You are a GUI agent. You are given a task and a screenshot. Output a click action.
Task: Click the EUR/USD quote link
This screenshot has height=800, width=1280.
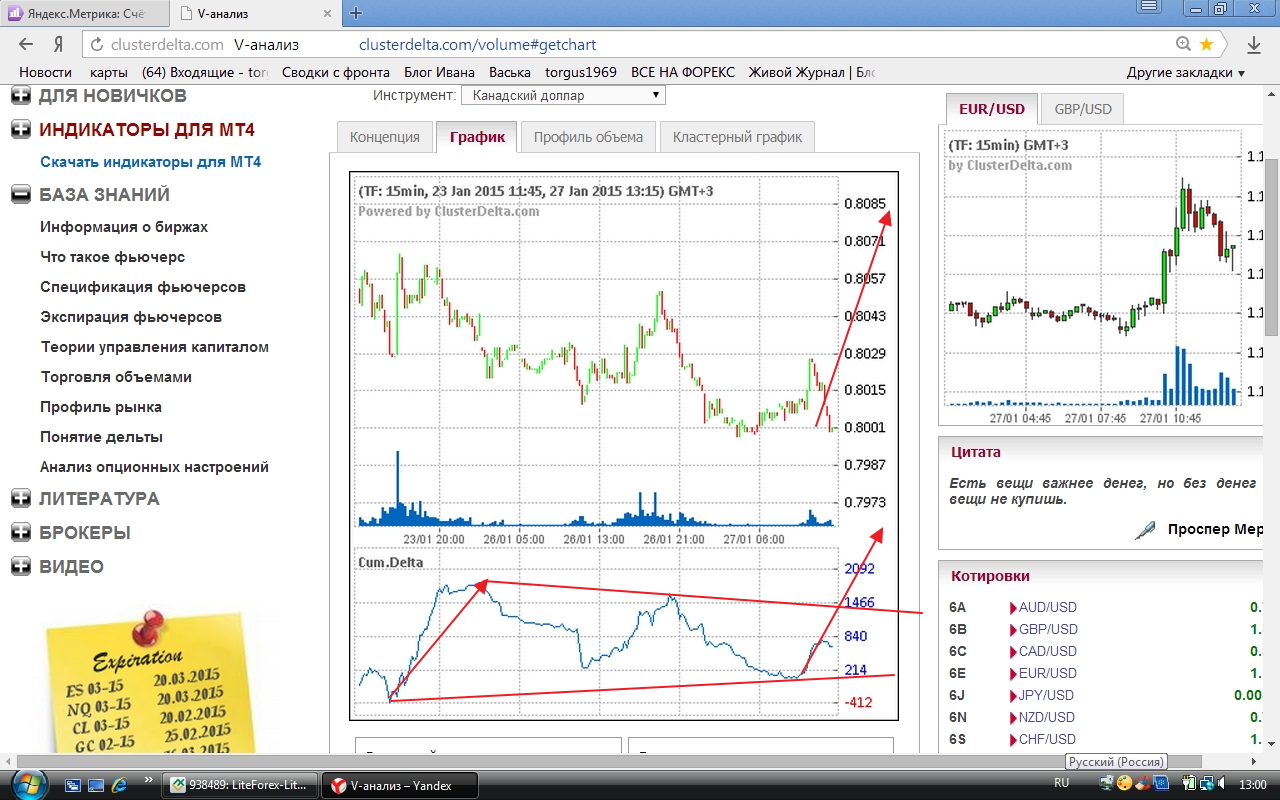click(1047, 673)
